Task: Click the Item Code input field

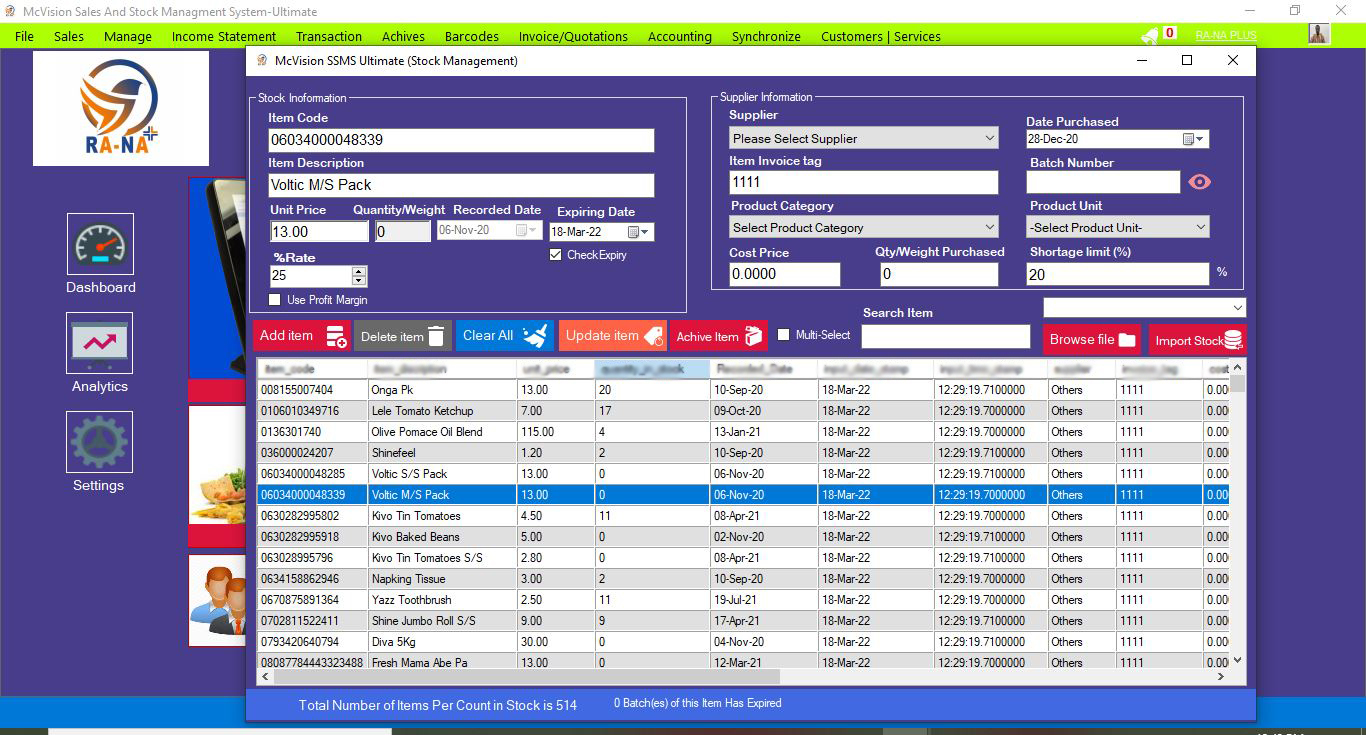Action: point(461,140)
